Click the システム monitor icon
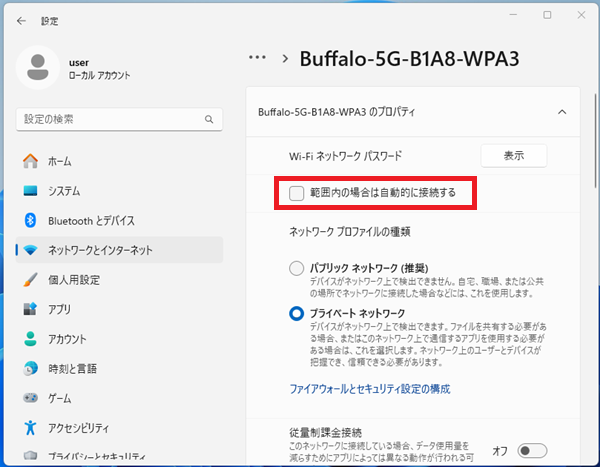Viewport: 600px width, 467px height. [x=30, y=191]
